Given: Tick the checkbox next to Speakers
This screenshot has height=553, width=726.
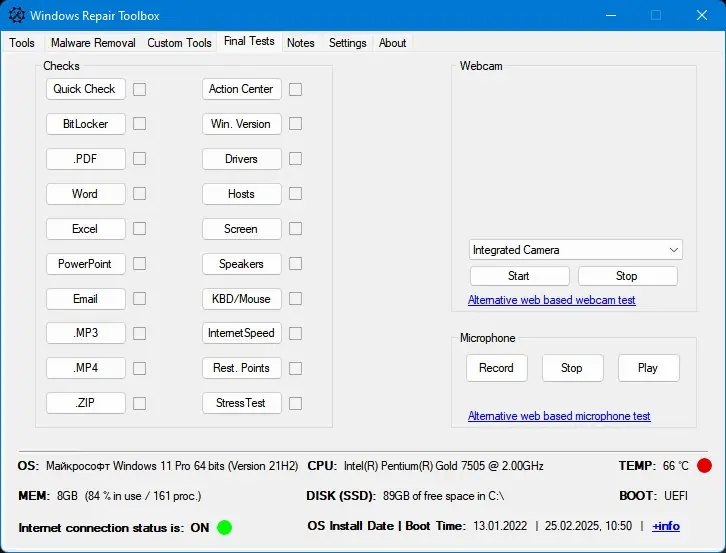Looking at the screenshot, I should (295, 264).
